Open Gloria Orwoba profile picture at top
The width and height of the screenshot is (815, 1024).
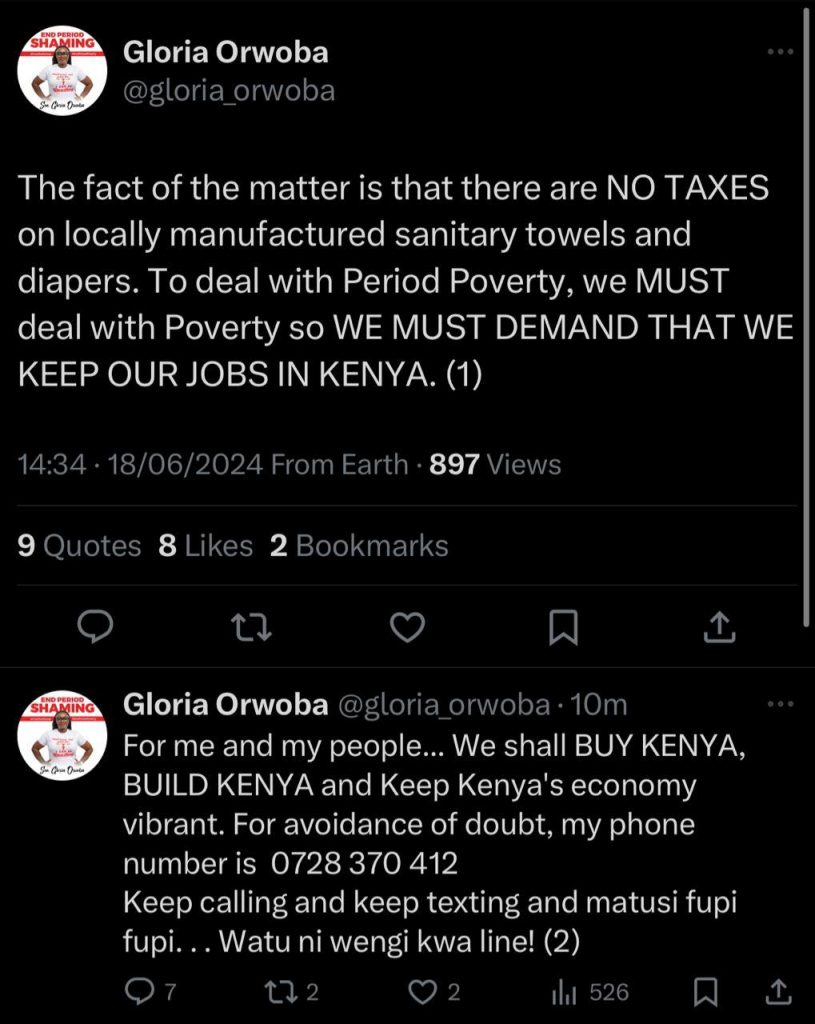tap(61, 74)
